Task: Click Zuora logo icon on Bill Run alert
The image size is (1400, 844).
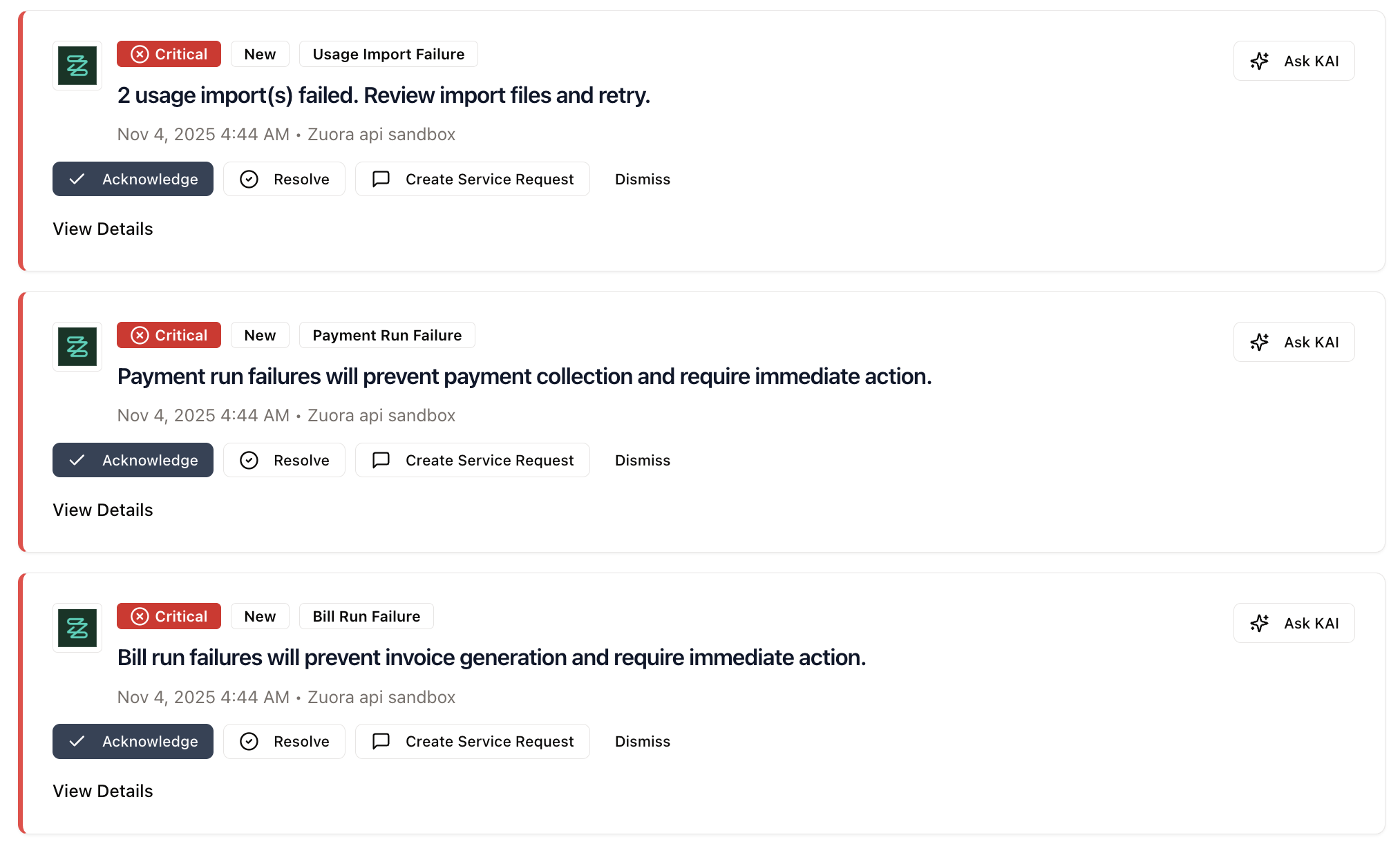Action: point(77,628)
